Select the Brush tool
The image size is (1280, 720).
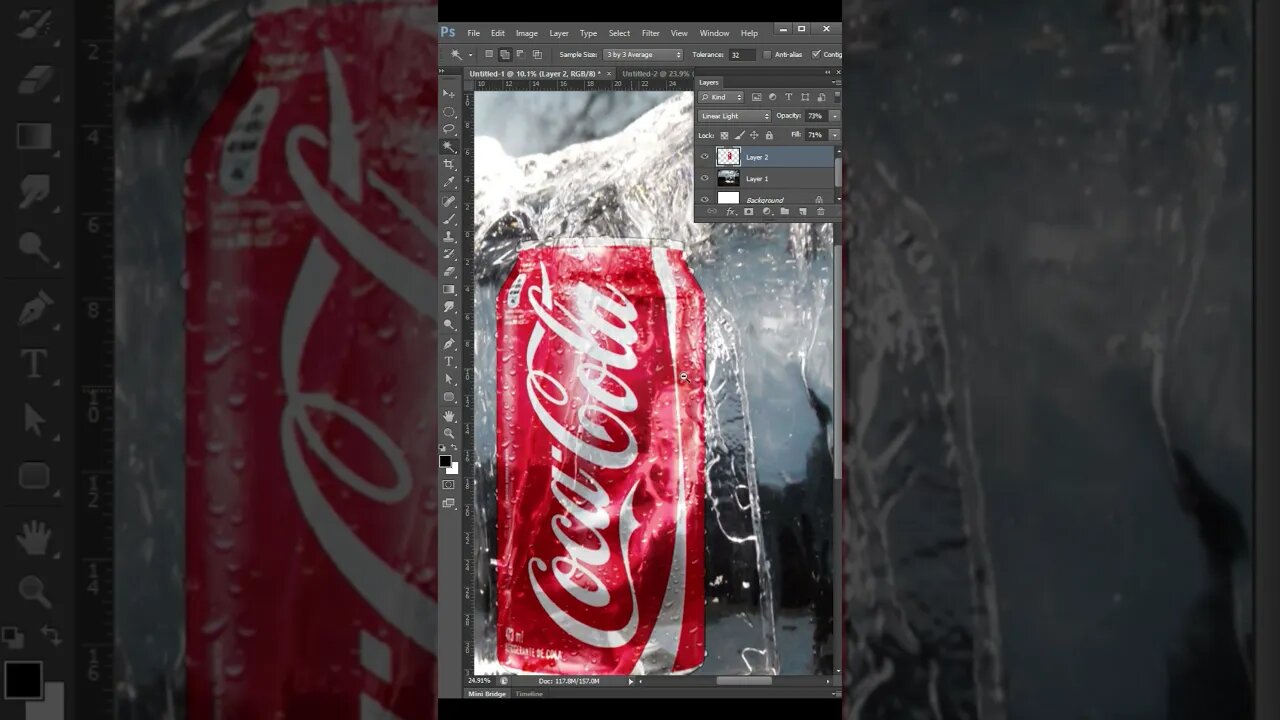(449, 218)
